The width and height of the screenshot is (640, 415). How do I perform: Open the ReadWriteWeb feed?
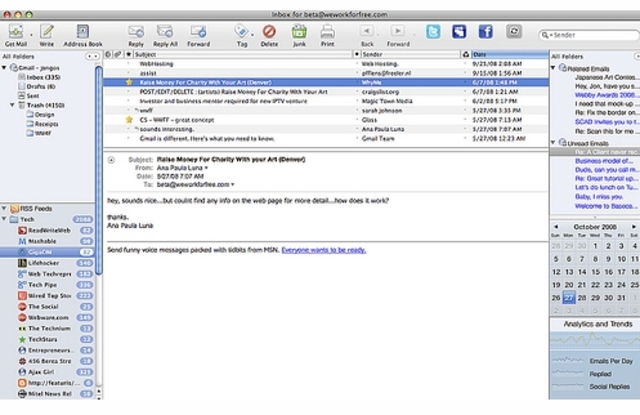pyautogui.click(x=49, y=231)
